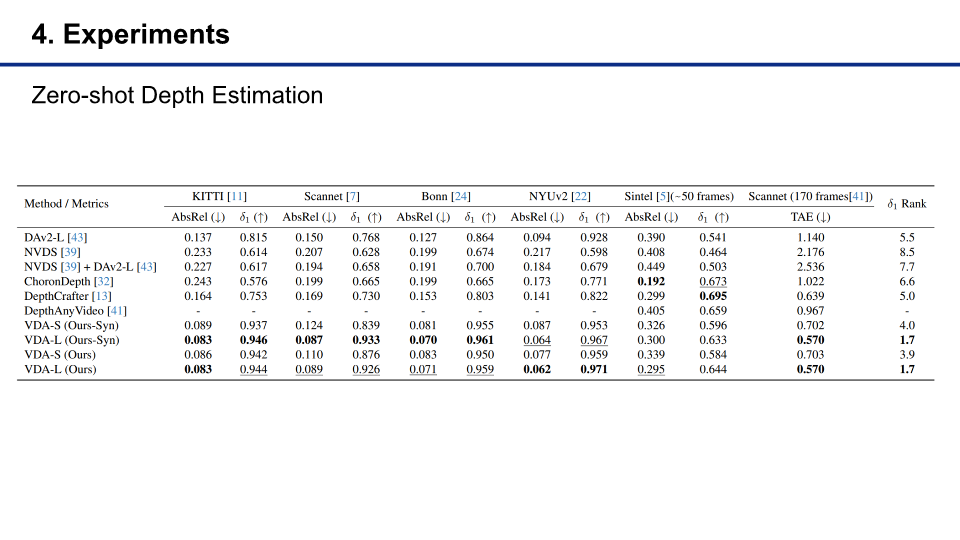Select underlined 0.673 in ChoronDepth row
960x540 pixels.
[713, 281]
